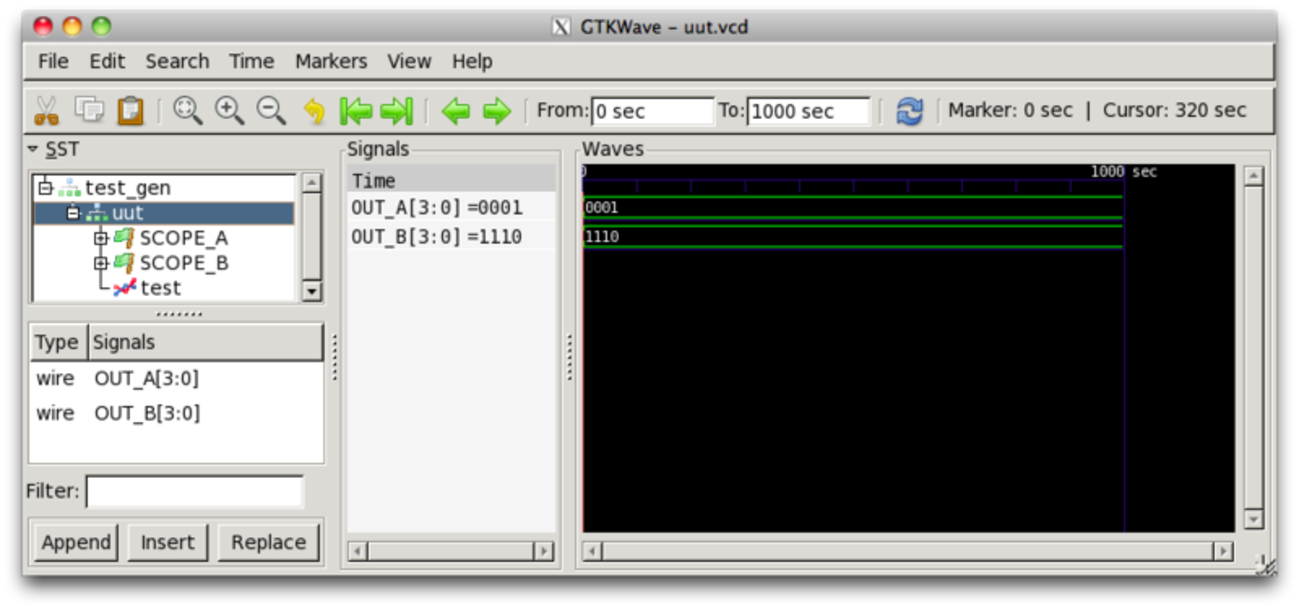Click the Paste clipboard toolbar icon

[x=131, y=110]
